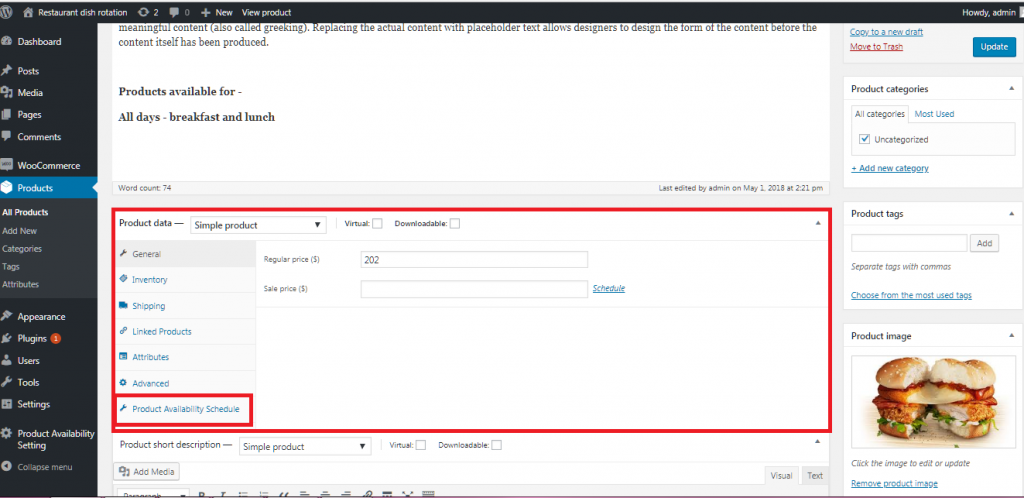Open the Product data type dropdown
The height and width of the screenshot is (498, 1024).
(258, 225)
